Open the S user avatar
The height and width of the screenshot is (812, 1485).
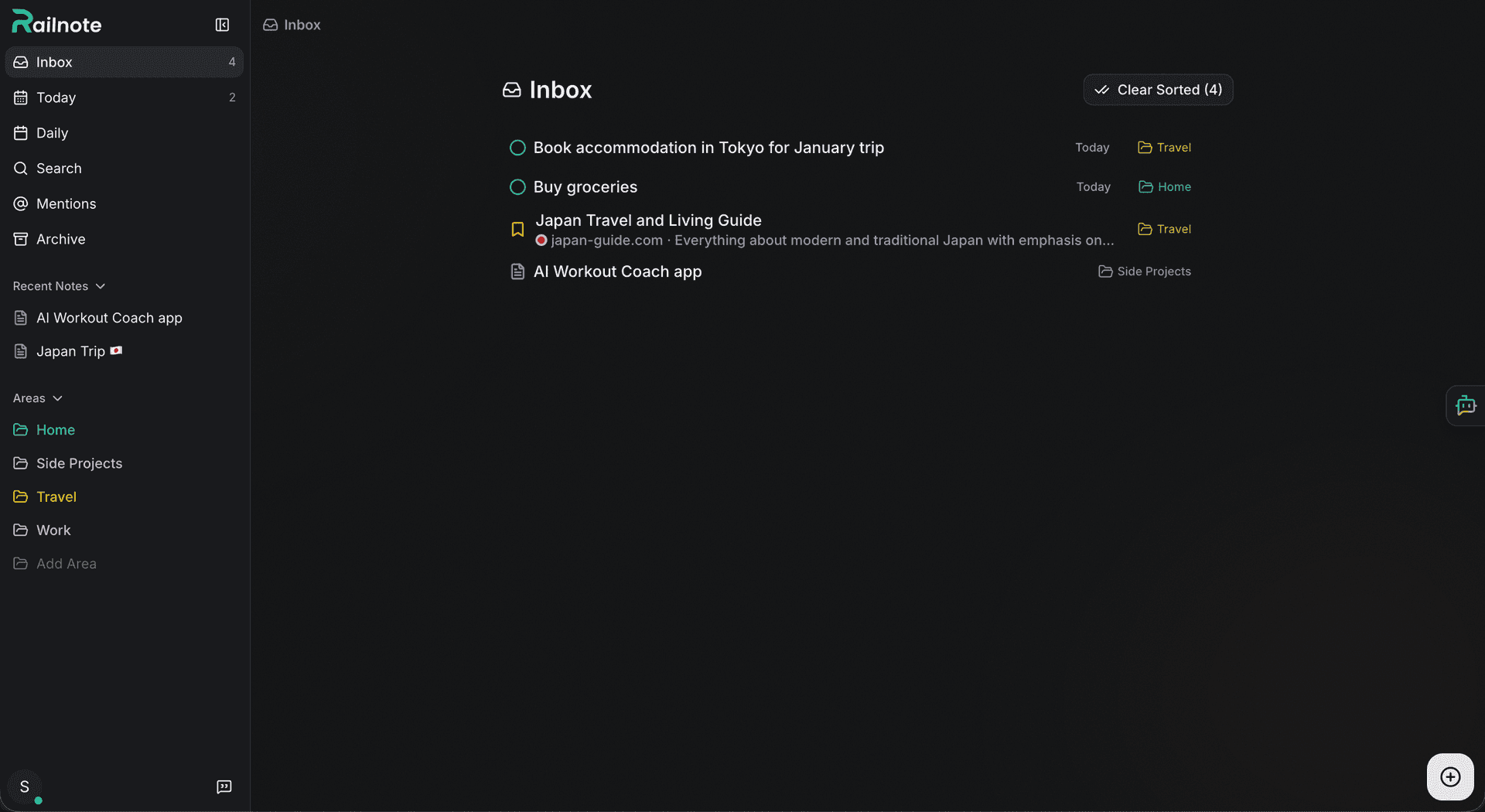point(25,786)
